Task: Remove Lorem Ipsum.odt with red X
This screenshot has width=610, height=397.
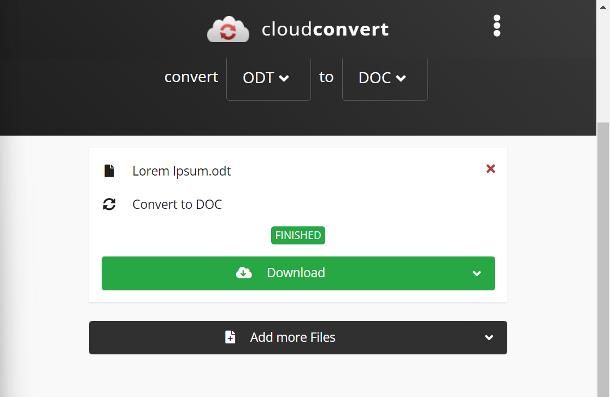Action: point(491,169)
